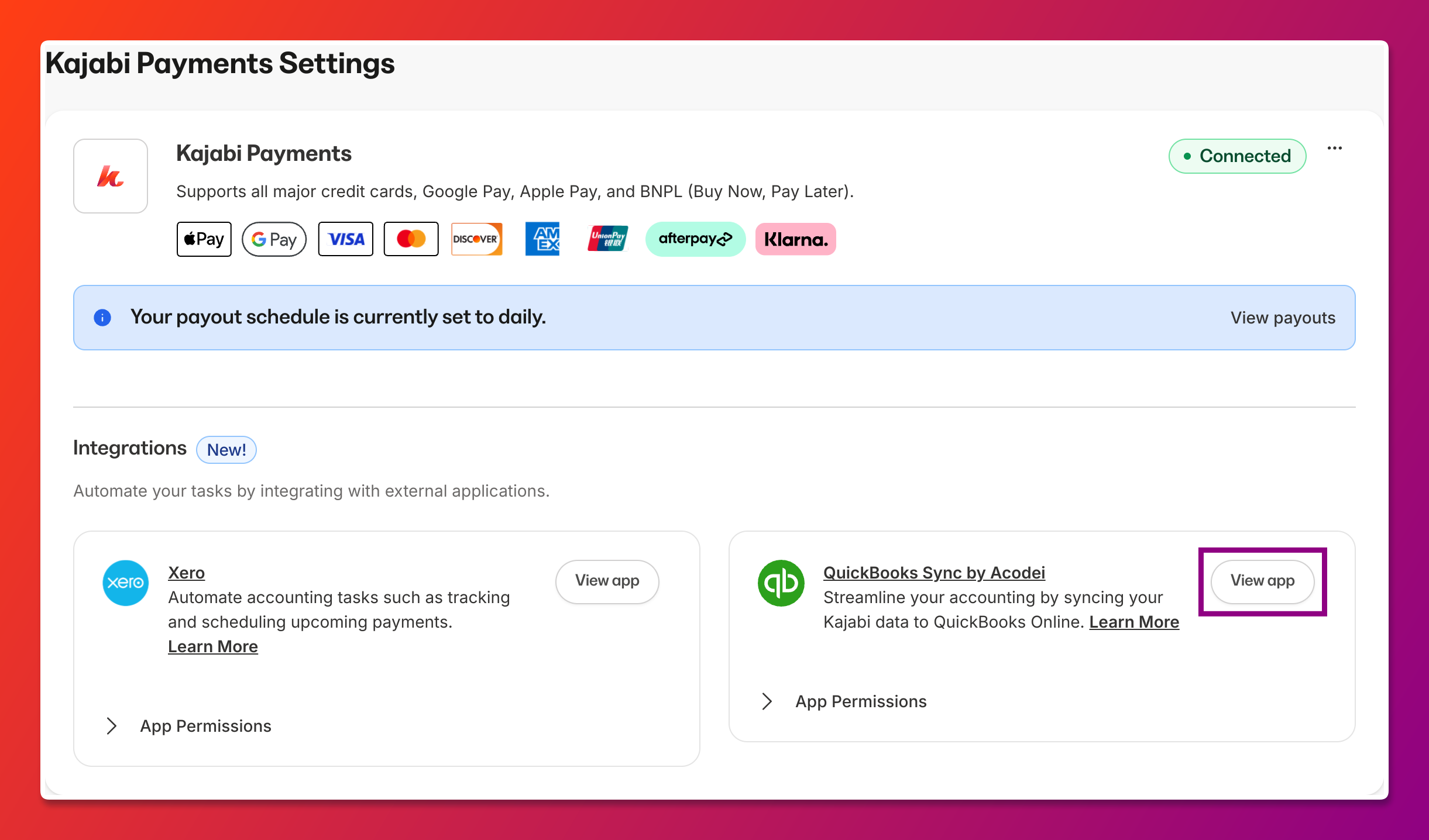The height and width of the screenshot is (840, 1429).
Task: Click the payout schedule message text
Action: (x=338, y=317)
